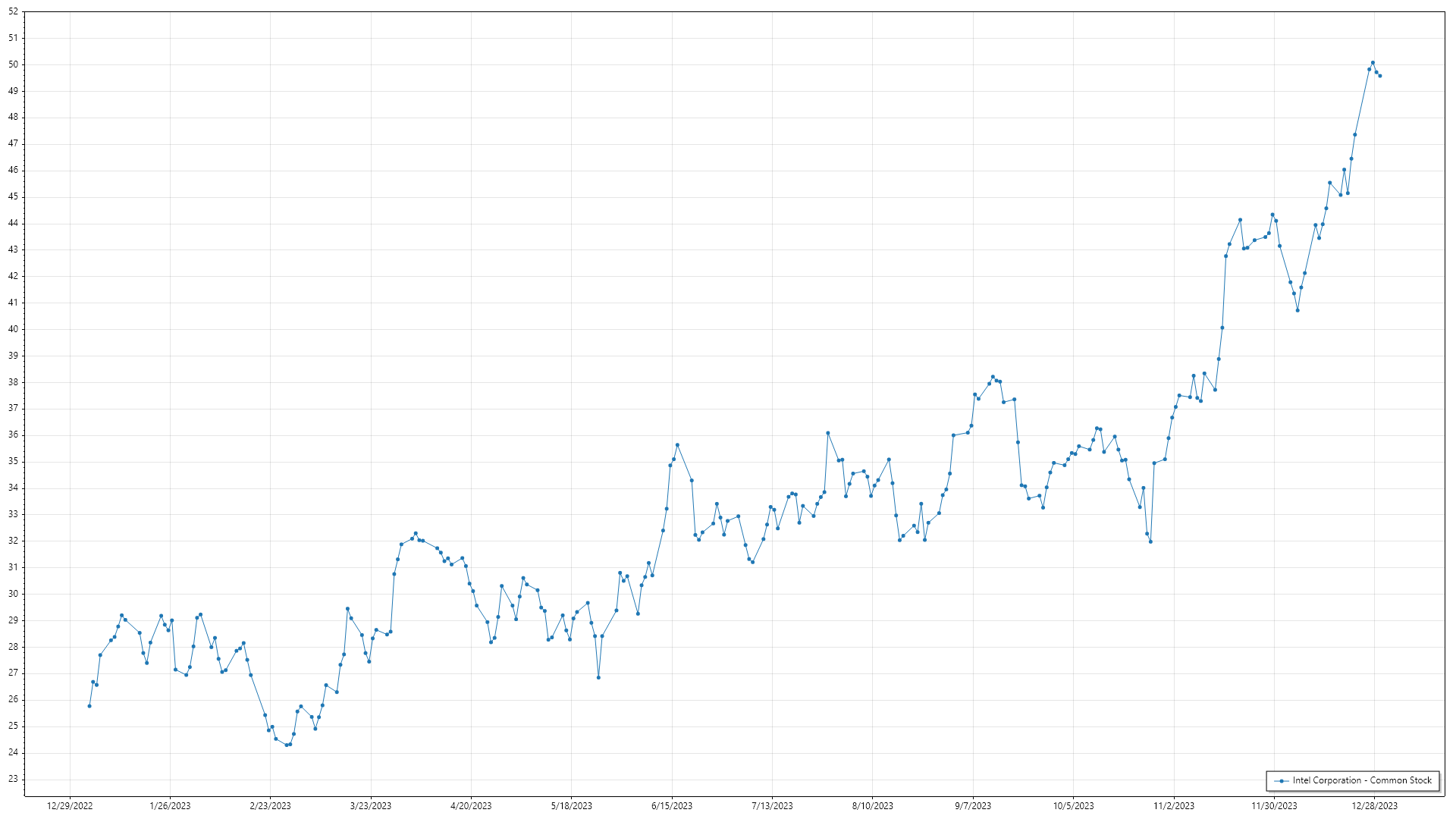
Task: Click the late-October low point near 32
Action: point(1150,541)
